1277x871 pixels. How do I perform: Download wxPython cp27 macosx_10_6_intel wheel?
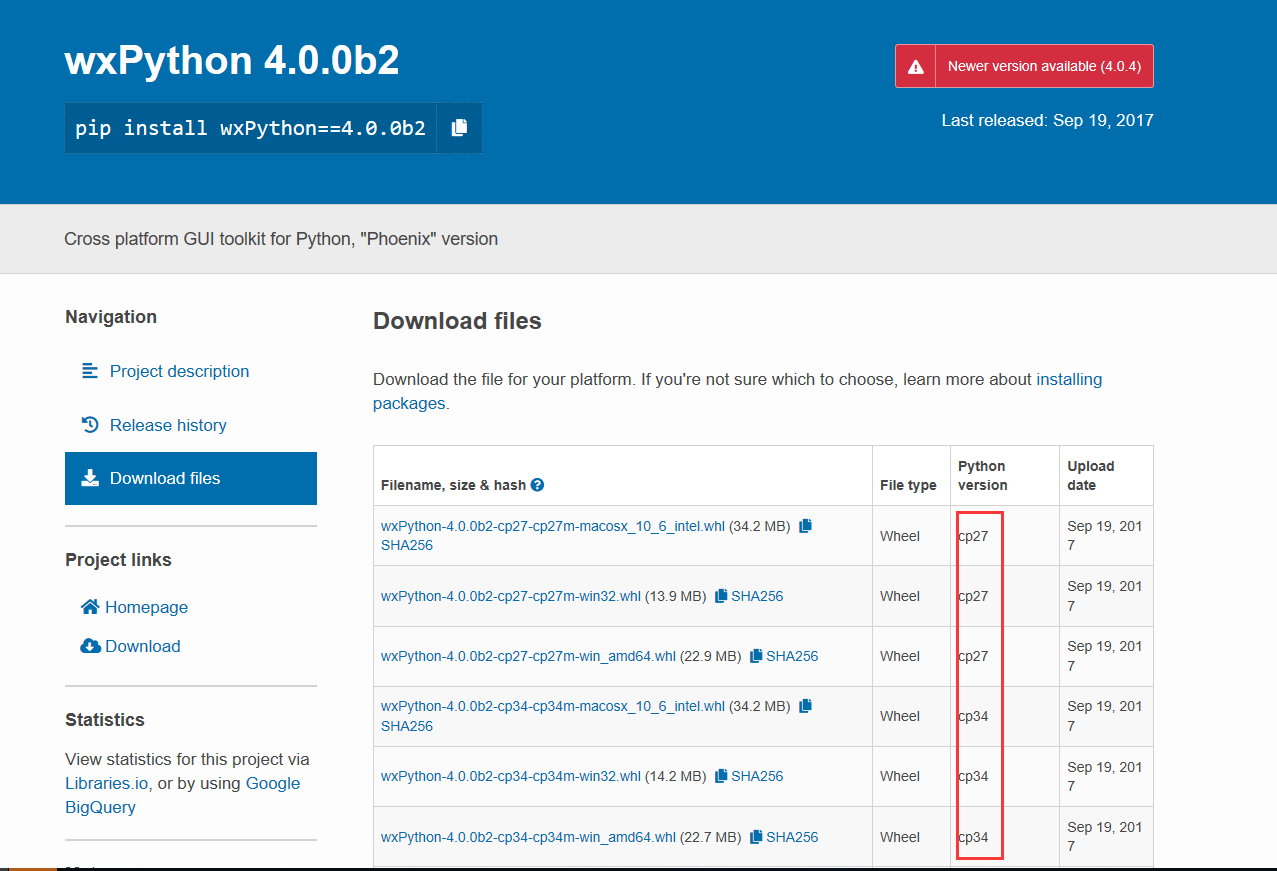pos(553,526)
